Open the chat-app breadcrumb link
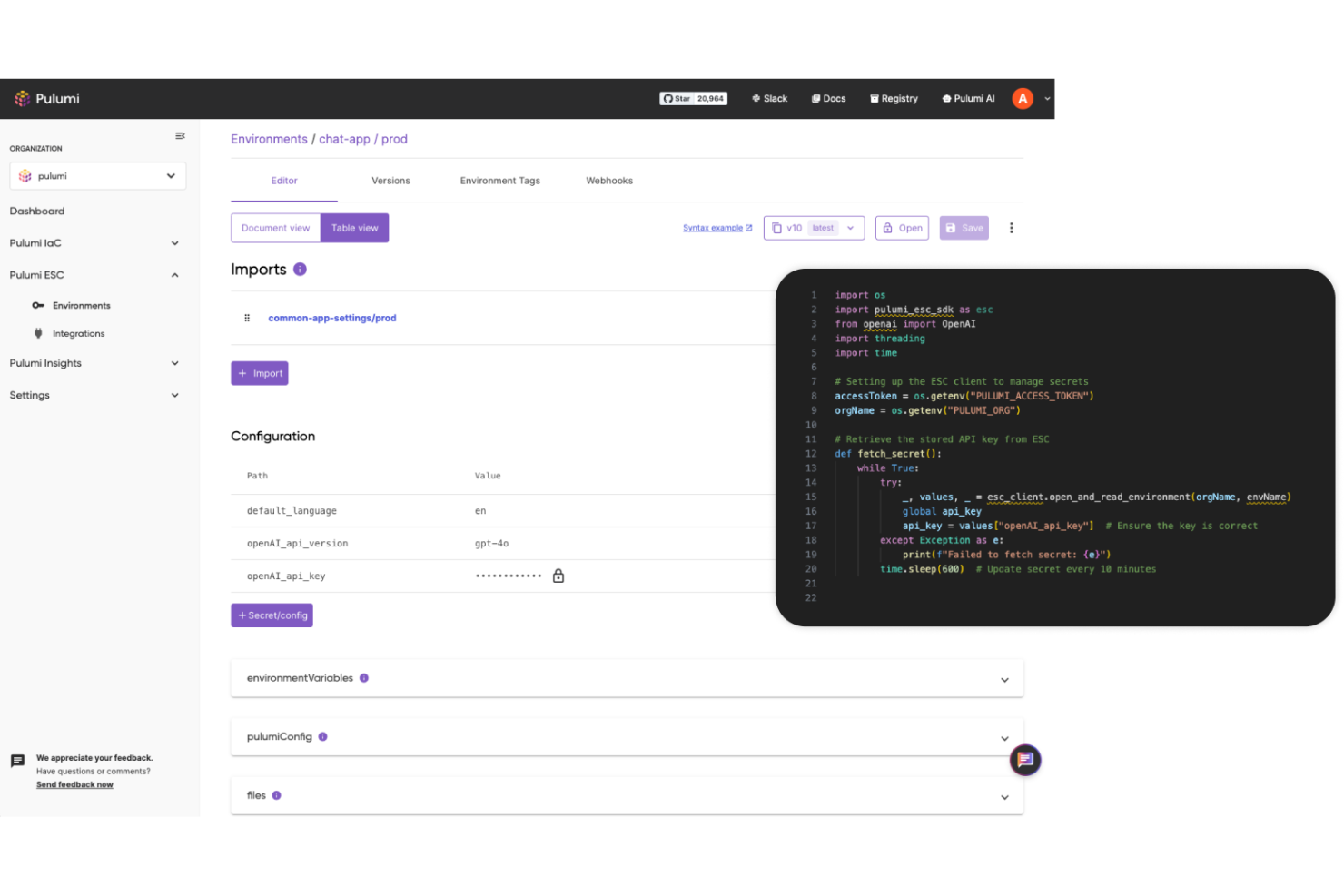The height and width of the screenshot is (896, 1344). pos(343,138)
